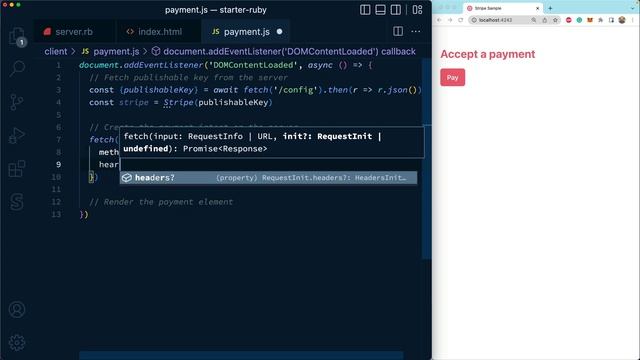Open the browser three-dot menu
Viewport: 640px width, 360px height.
coord(633,20)
